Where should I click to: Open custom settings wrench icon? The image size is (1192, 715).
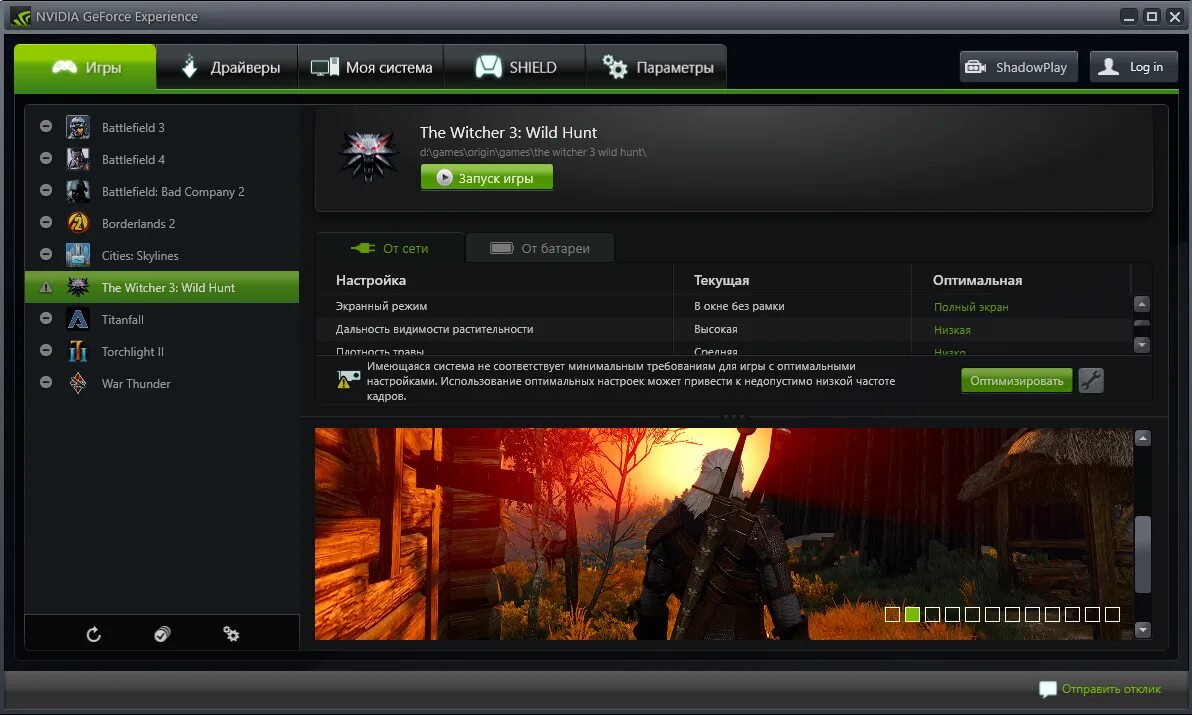[x=1091, y=381]
